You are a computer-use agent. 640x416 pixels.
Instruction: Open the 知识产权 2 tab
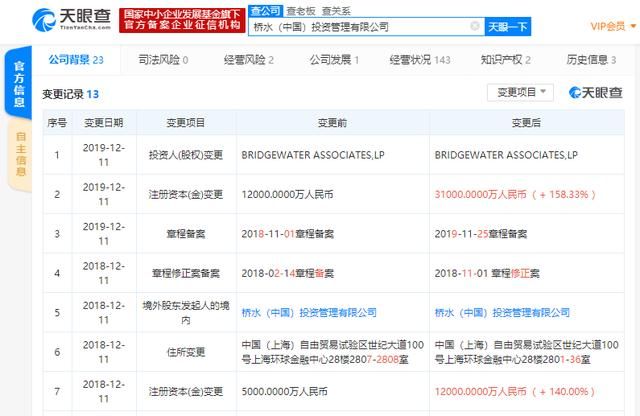(x=505, y=60)
